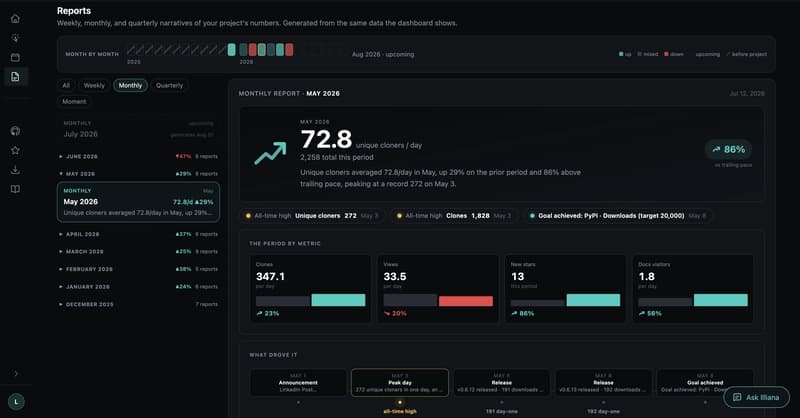The height and width of the screenshot is (418, 800).
Task: Expand the April 2026 group
Action: [139, 234]
